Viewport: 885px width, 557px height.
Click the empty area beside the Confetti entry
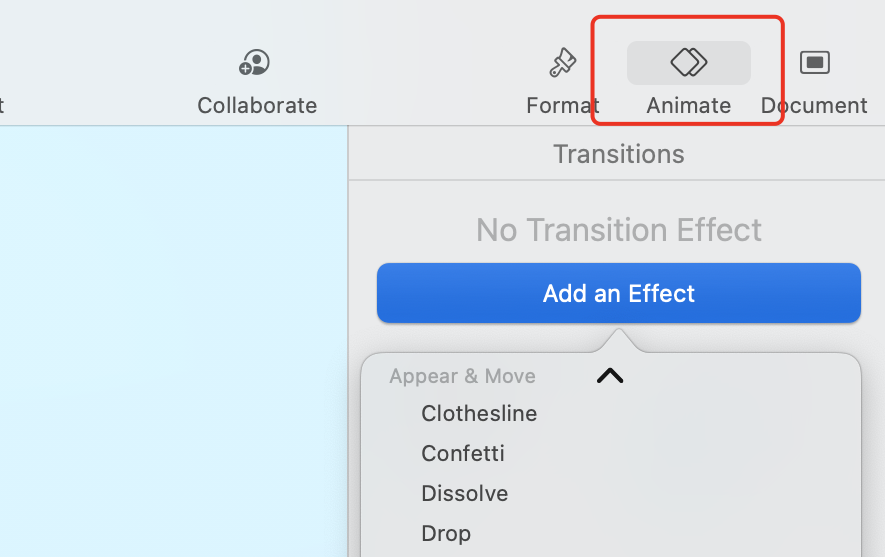(677, 454)
